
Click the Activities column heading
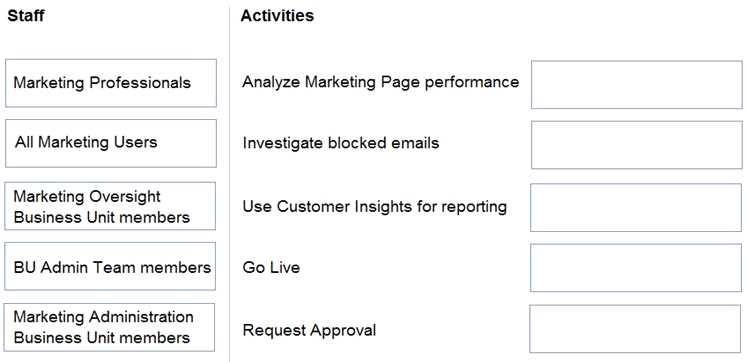277,16
